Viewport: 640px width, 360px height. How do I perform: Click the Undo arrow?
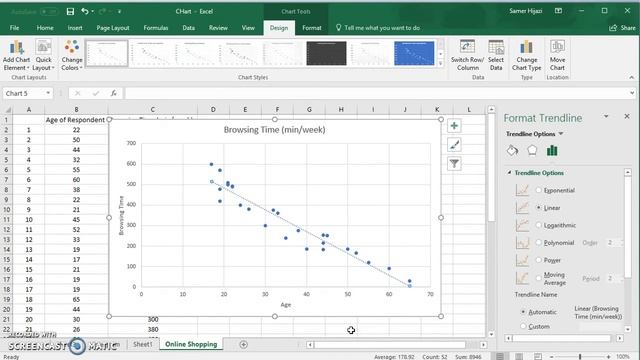(84, 11)
